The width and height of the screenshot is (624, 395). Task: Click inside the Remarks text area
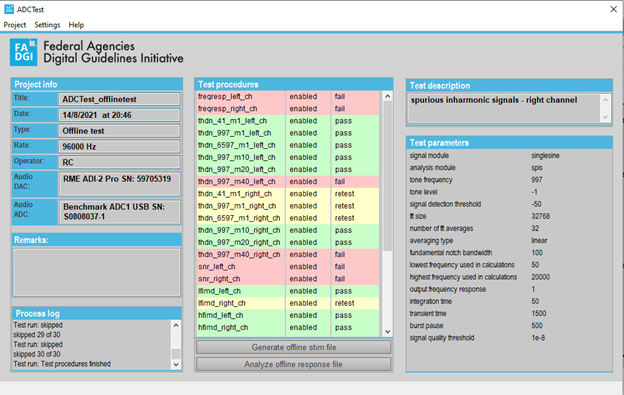tap(97, 272)
